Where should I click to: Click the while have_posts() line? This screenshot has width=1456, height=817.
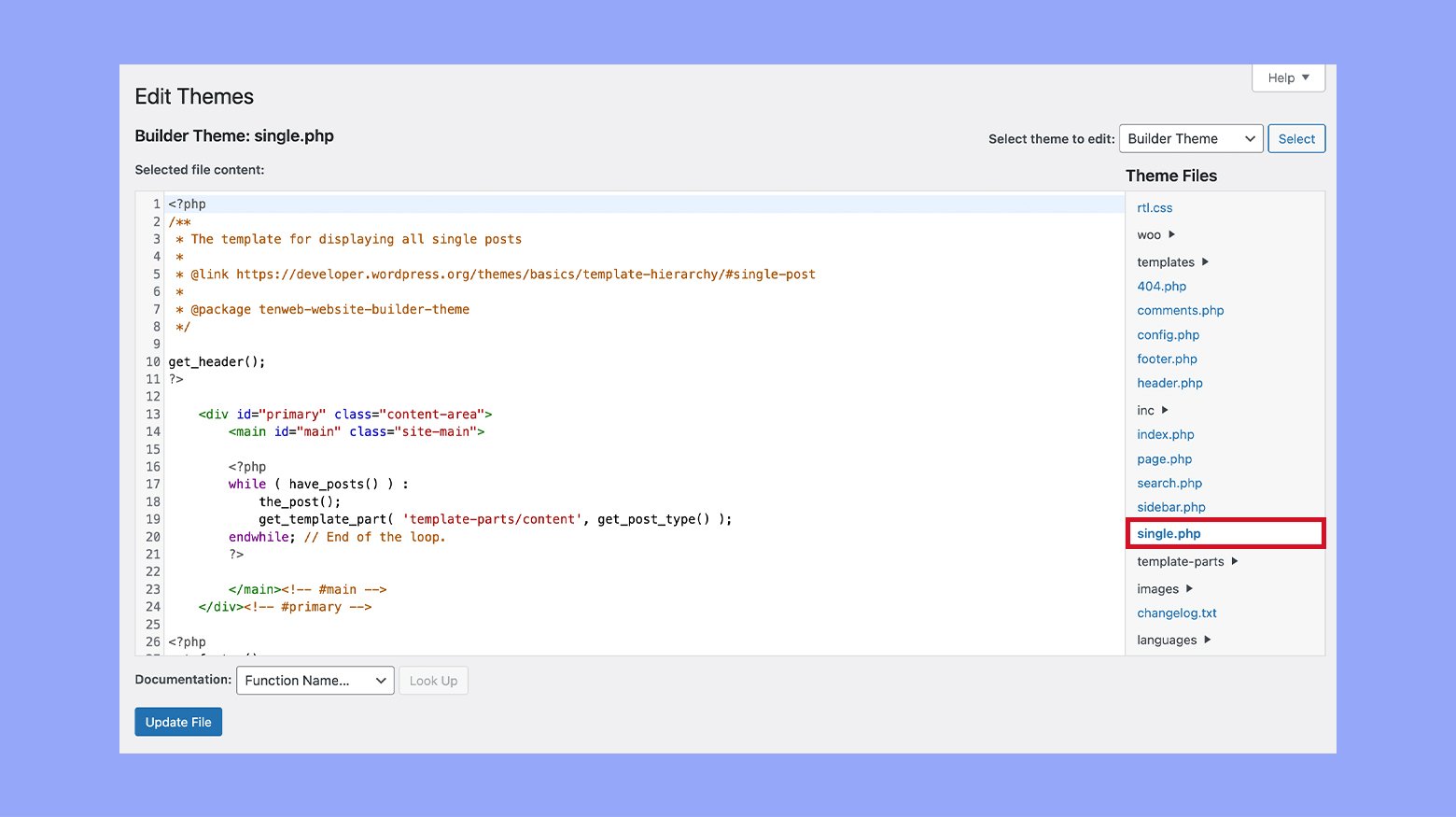tap(318, 485)
